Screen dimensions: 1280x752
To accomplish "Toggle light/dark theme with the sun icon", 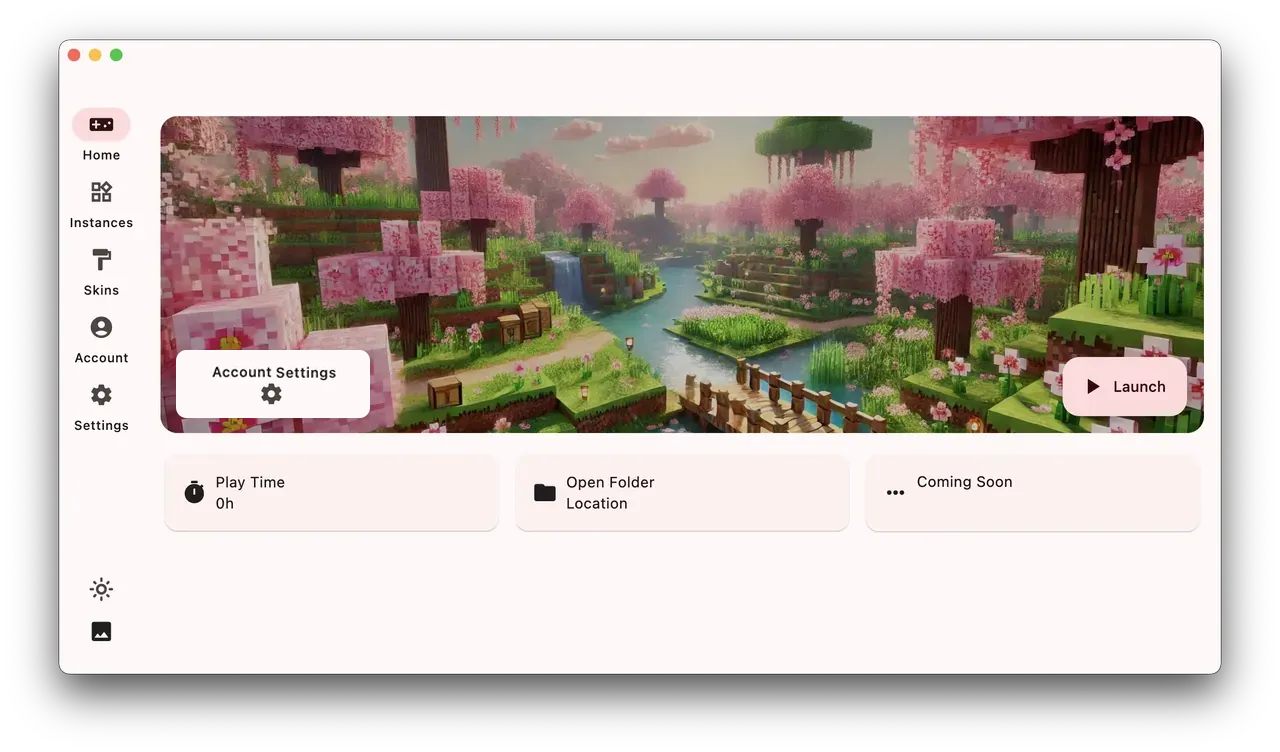I will [101, 589].
